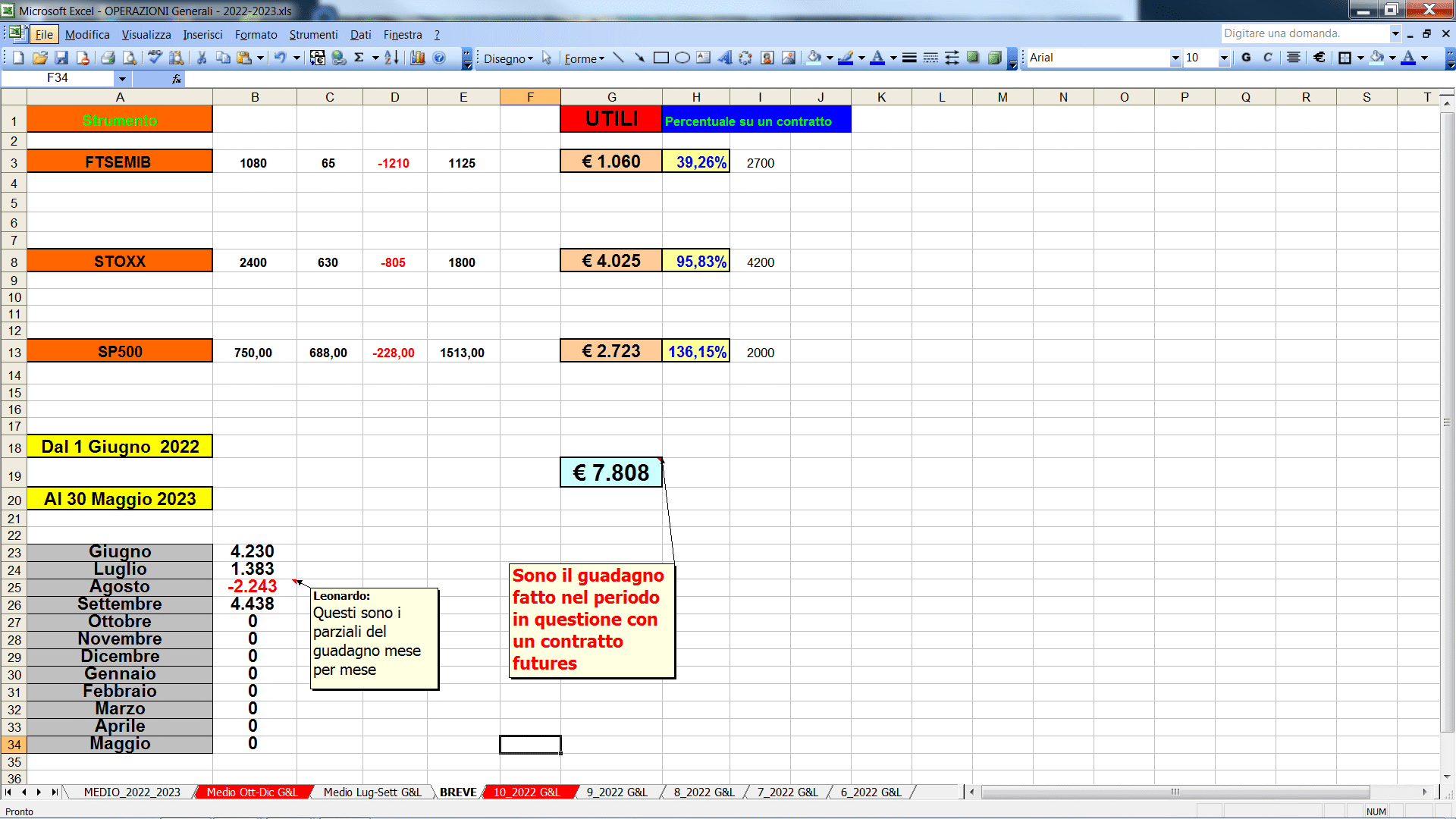Select the Arrow drawing tool
Viewport: 1456px width, 819px height.
[x=640, y=58]
